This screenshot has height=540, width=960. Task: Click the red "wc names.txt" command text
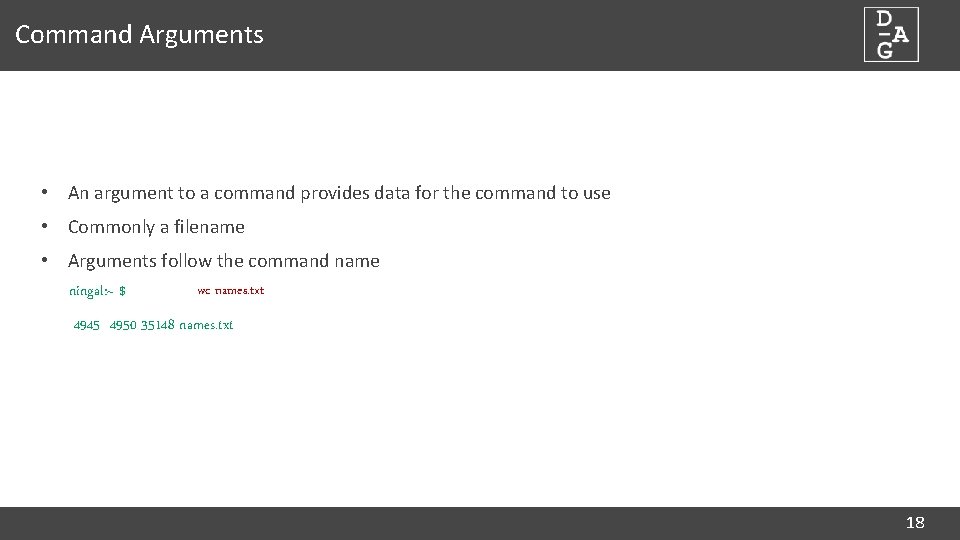coord(231,291)
